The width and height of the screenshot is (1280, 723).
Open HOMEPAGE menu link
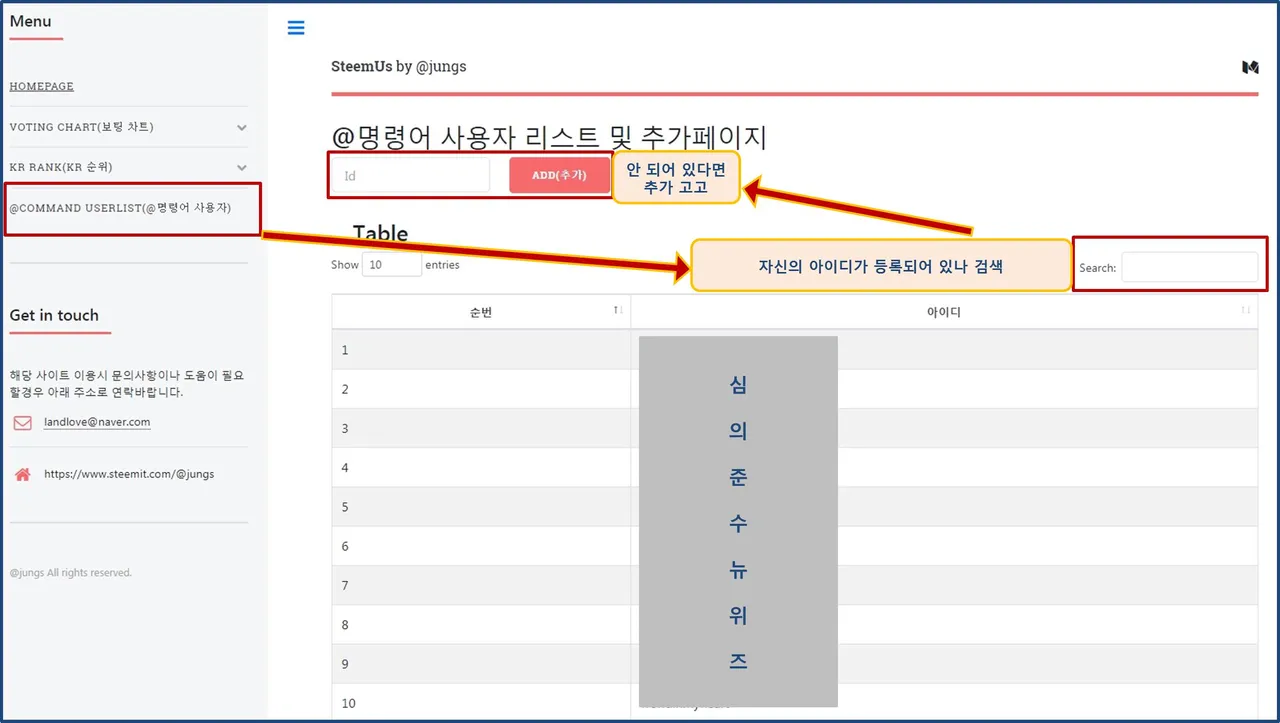42,86
